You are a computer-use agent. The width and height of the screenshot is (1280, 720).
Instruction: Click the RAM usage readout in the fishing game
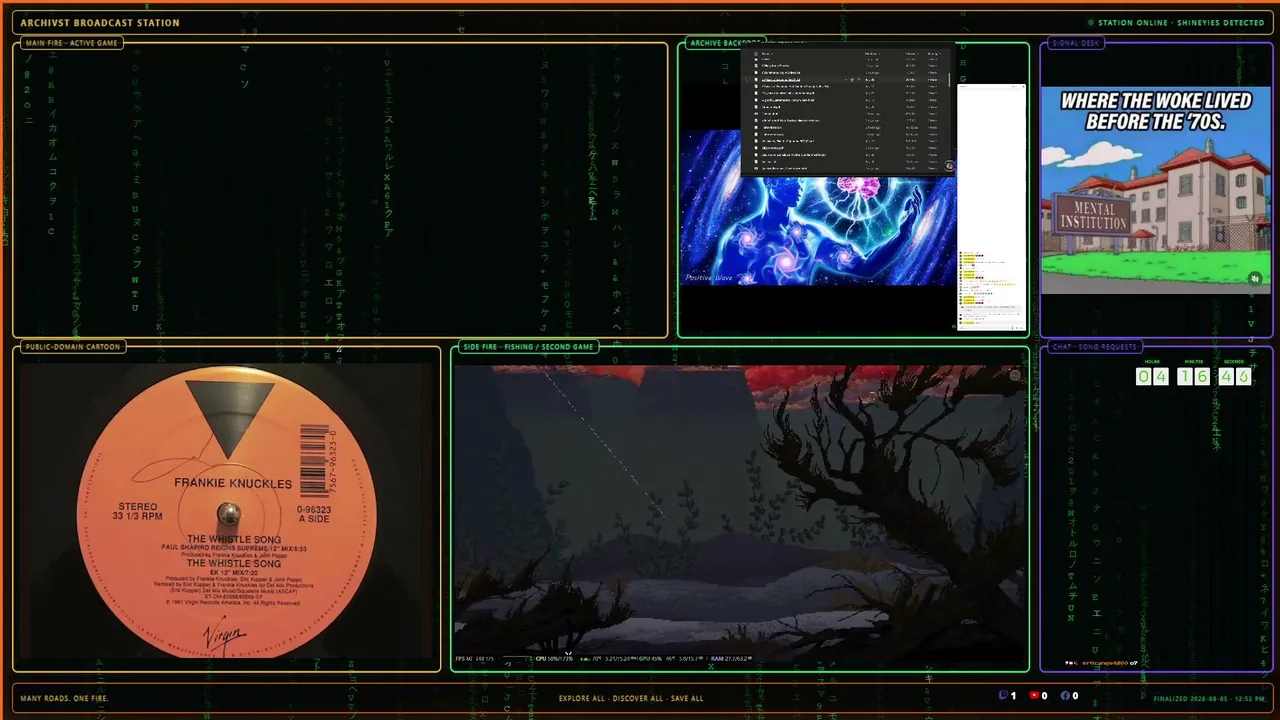[729, 659]
